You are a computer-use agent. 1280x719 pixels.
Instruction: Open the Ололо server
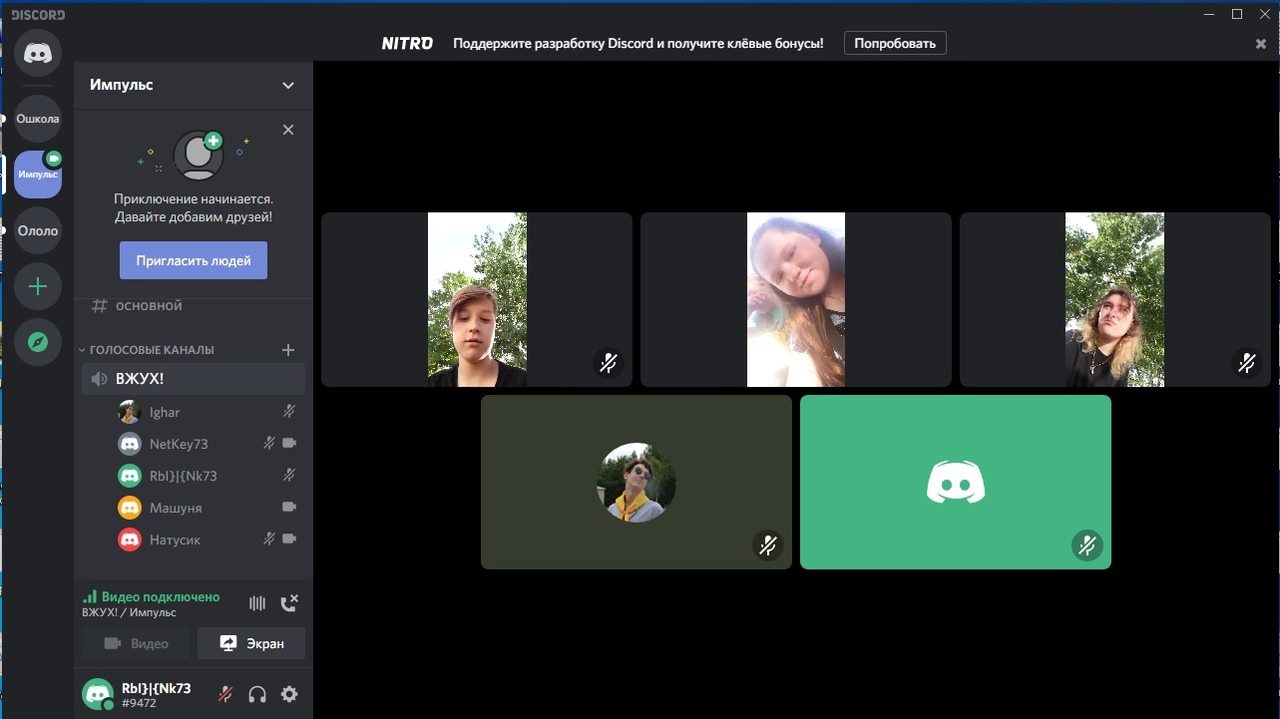point(38,231)
